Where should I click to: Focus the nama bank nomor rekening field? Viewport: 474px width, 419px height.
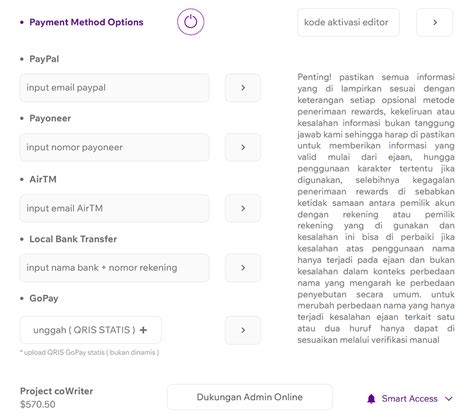click(x=114, y=268)
